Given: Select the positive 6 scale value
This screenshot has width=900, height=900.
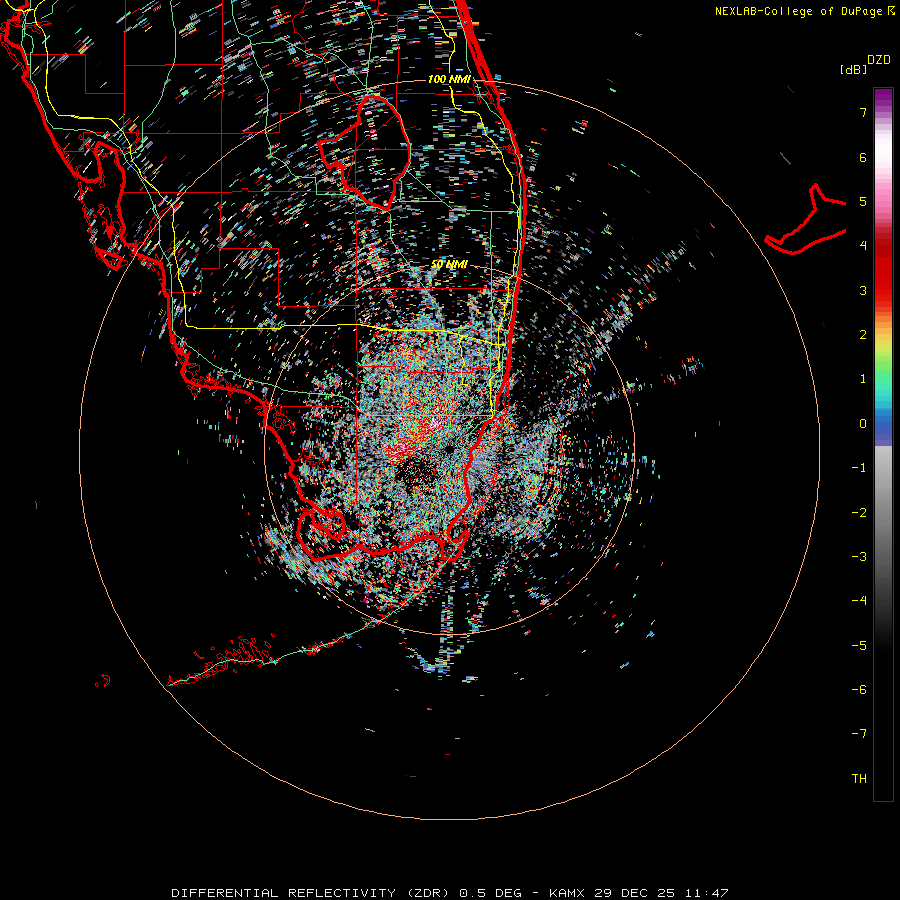Looking at the screenshot, I should click(863, 157).
